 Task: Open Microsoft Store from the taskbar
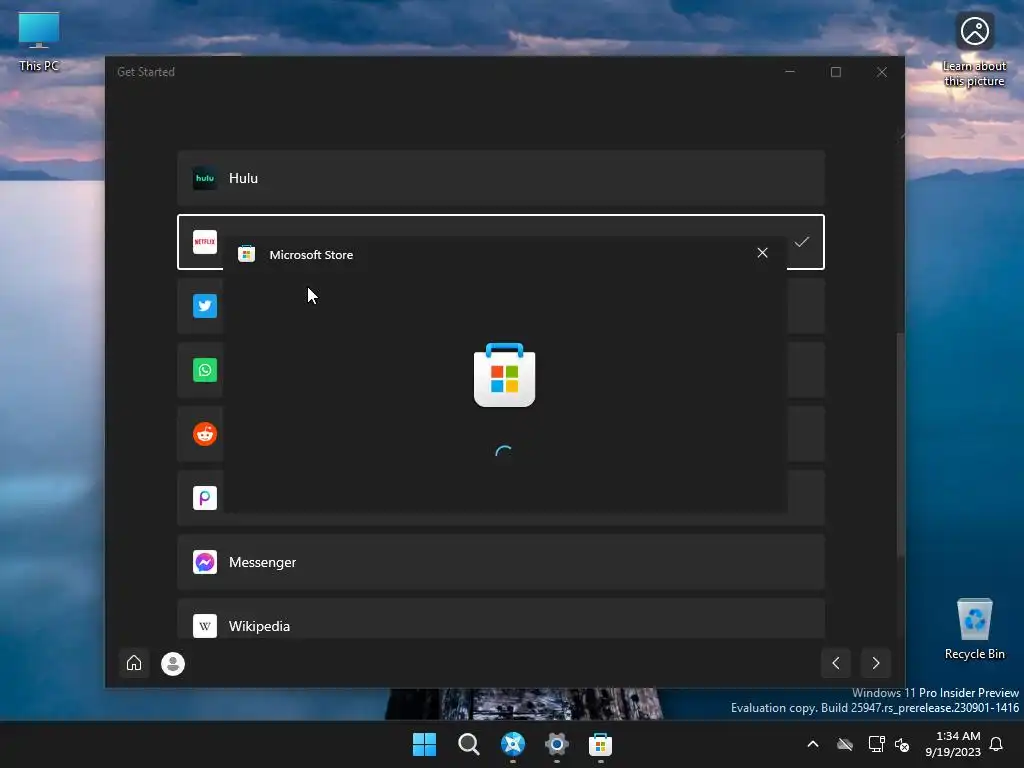(x=600, y=744)
